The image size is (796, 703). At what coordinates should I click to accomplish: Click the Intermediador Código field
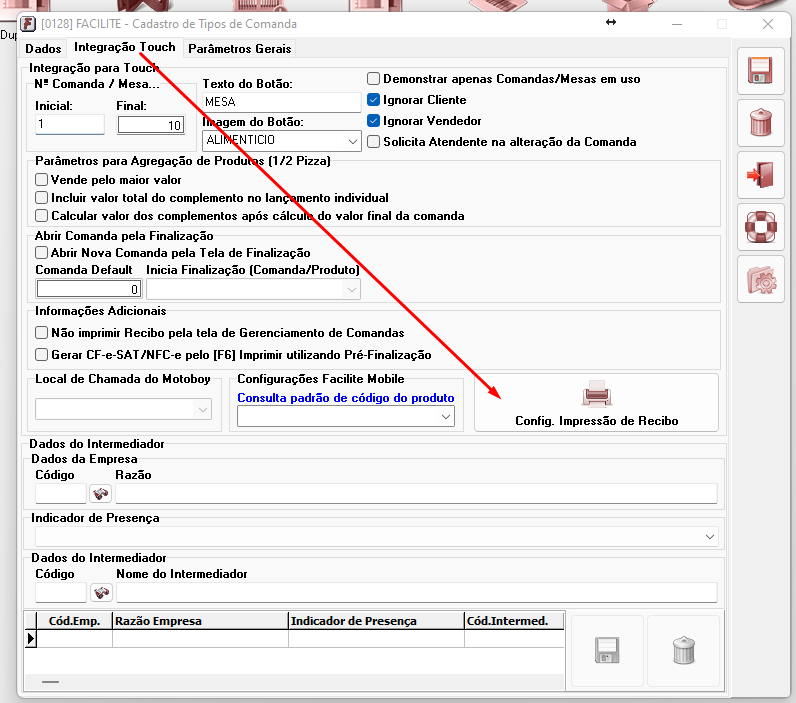(x=61, y=592)
